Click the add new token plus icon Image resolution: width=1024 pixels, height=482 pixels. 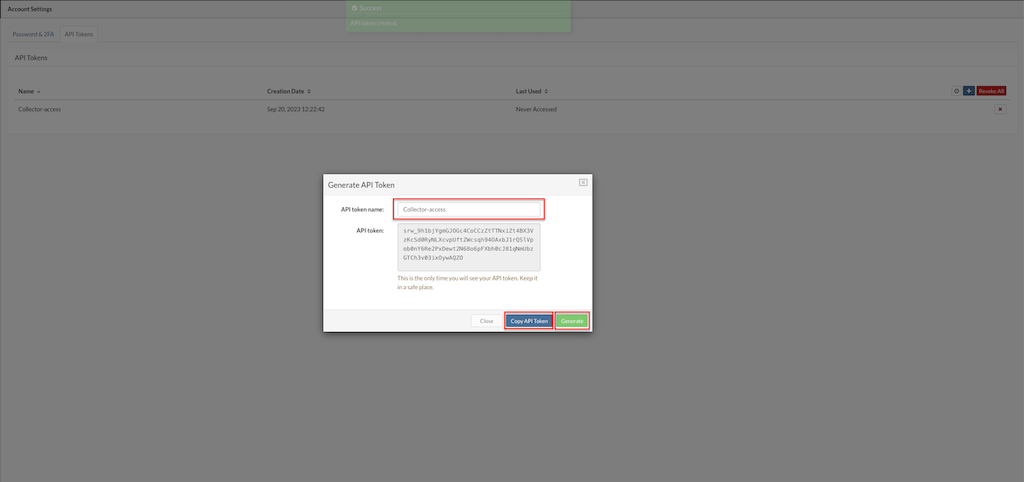(968, 91)
